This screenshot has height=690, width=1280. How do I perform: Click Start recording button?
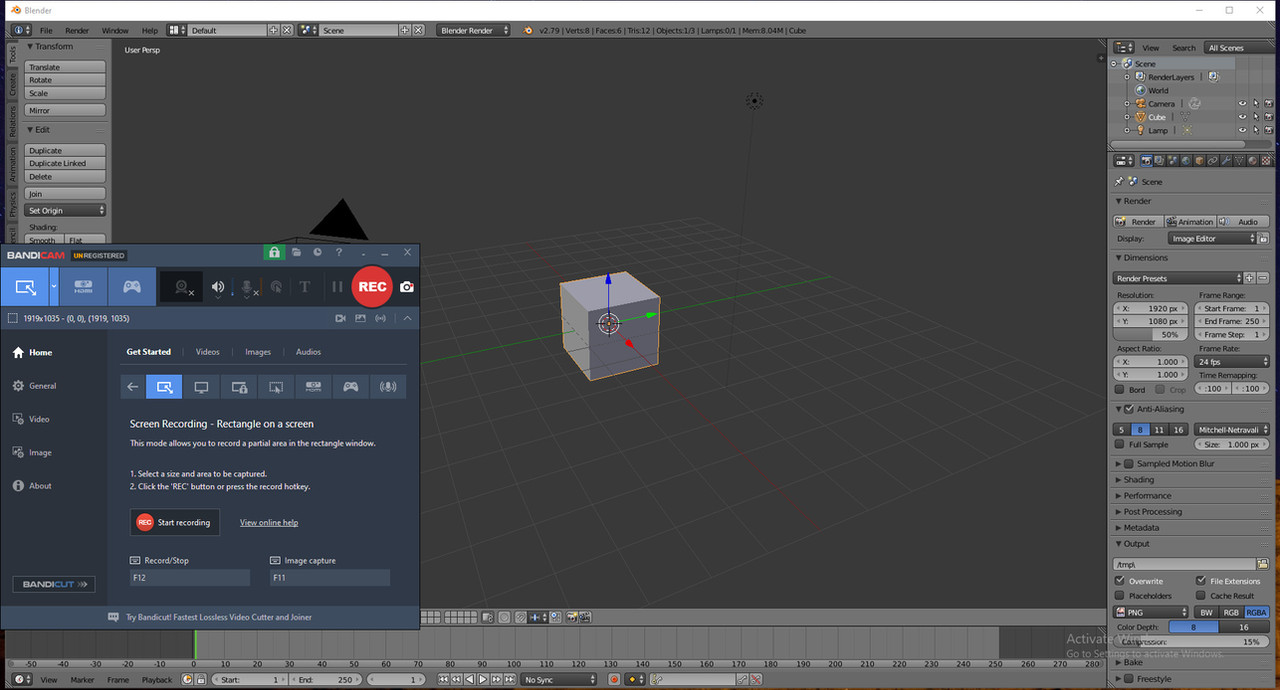tap(175, 522)
